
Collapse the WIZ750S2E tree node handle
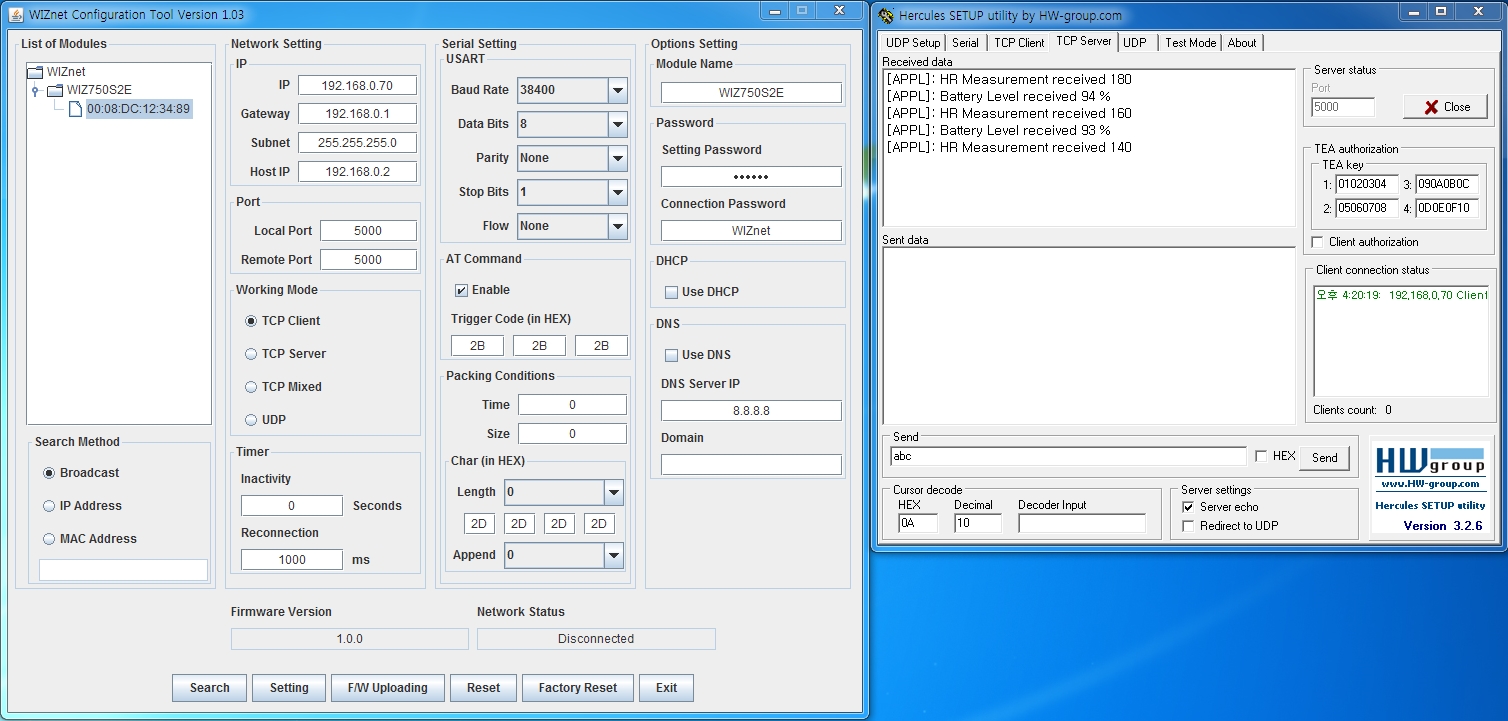click(x=35, y=90)
